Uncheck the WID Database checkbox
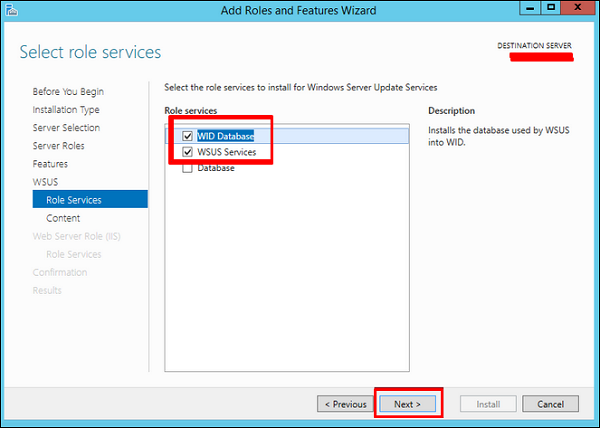 point(187,136)
